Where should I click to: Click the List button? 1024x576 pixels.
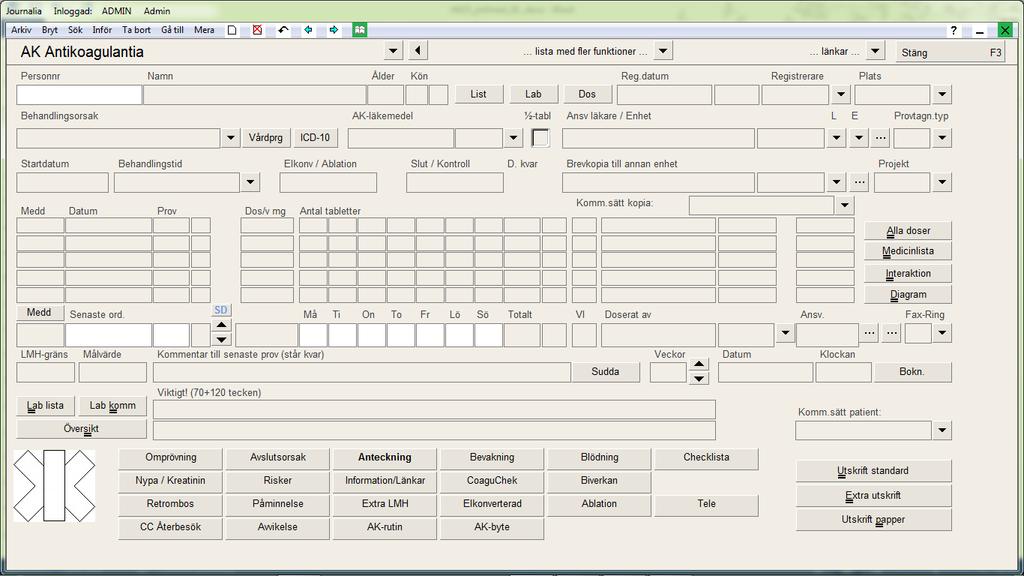point(478,94)
